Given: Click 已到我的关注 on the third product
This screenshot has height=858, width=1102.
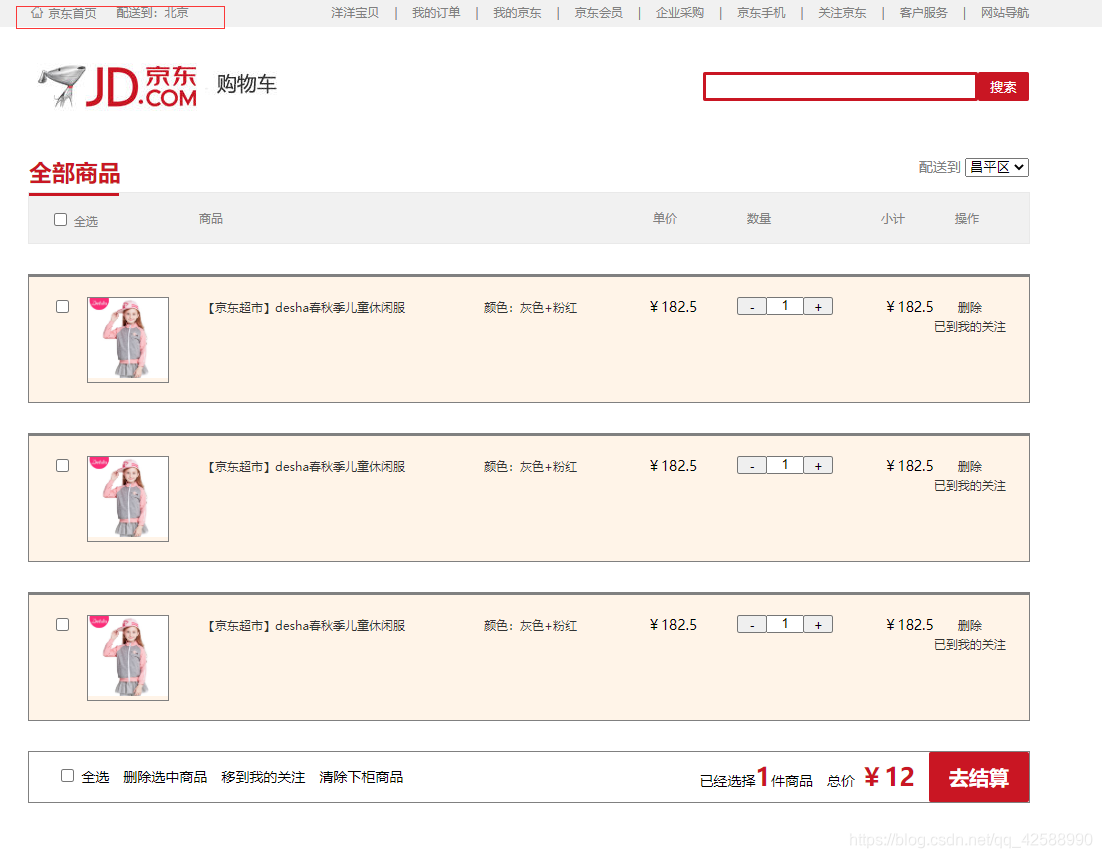Looking at the screenshot, I should coord(970,644).
